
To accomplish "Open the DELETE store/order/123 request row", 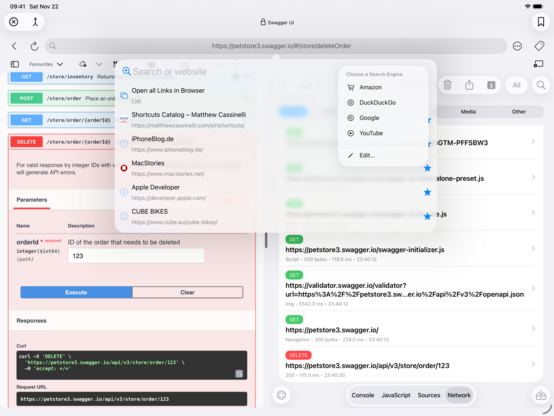I will point(411,364).
